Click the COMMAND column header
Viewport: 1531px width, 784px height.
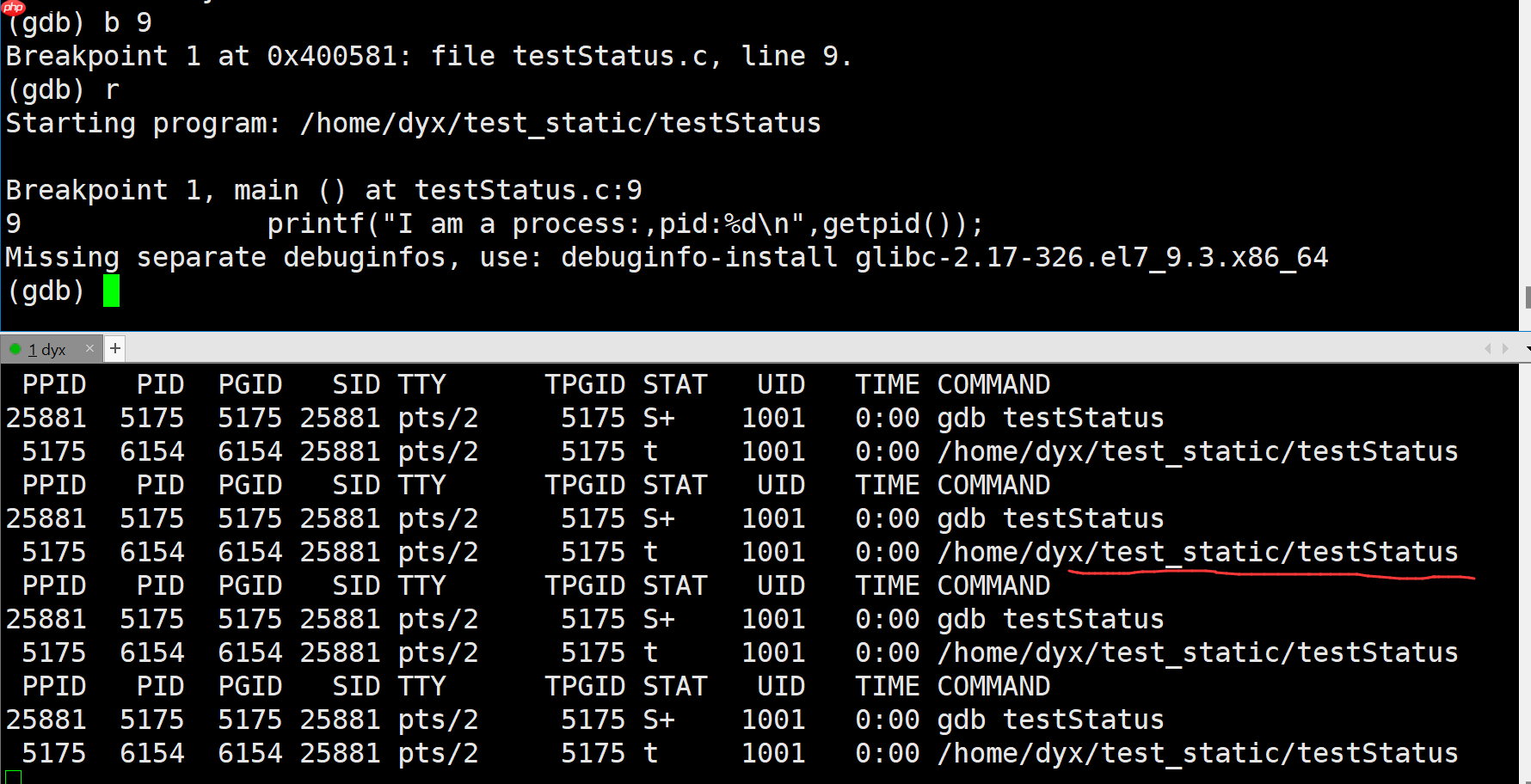pyautogui.click(x=993, y=383)
